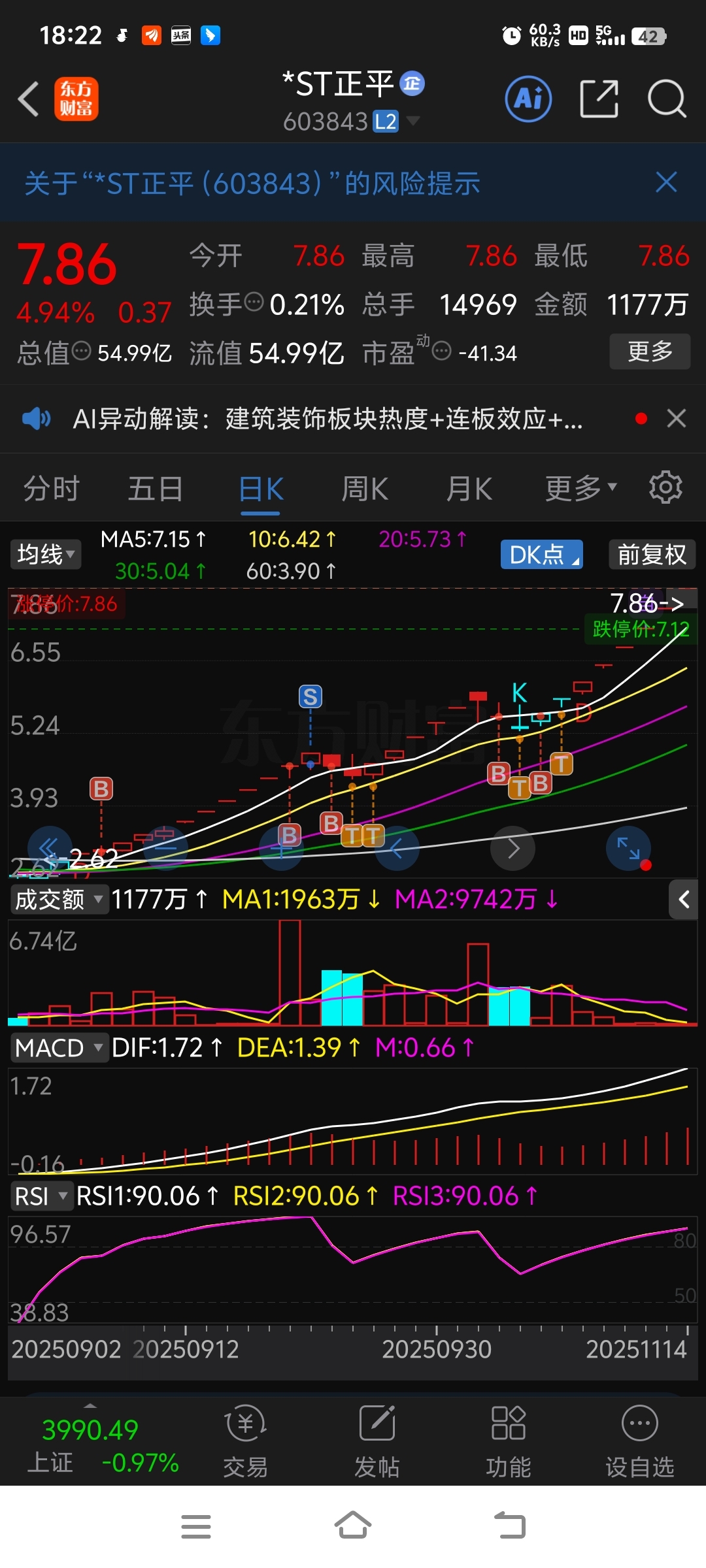This screenshot has height=1568, width=706.
Task: Switch to 分时 tab
Action: point(51,489)
